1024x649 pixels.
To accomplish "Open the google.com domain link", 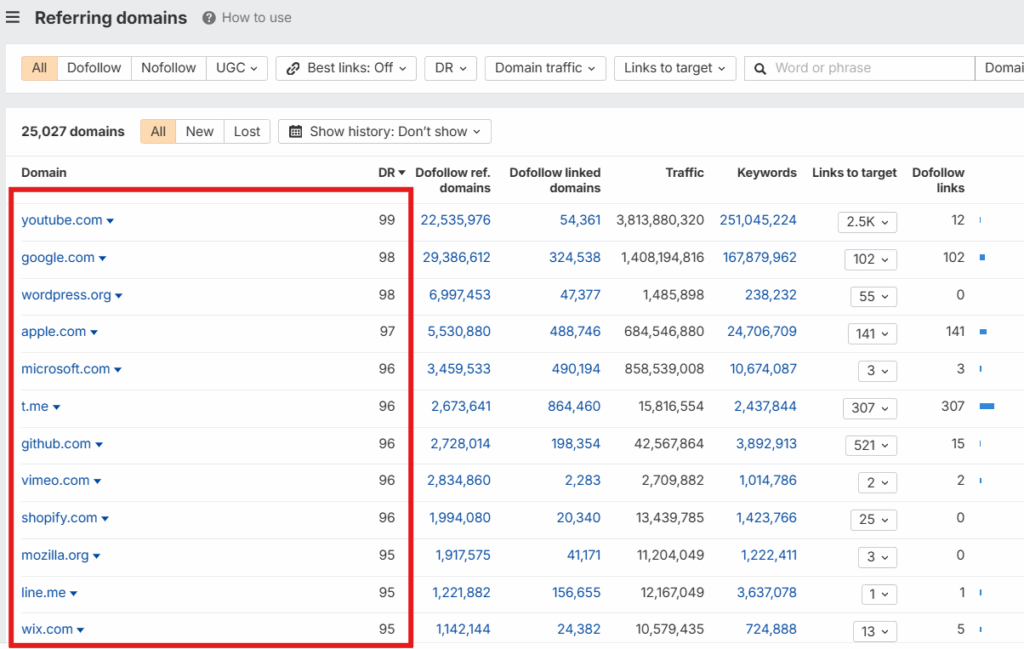I will 57,257.
